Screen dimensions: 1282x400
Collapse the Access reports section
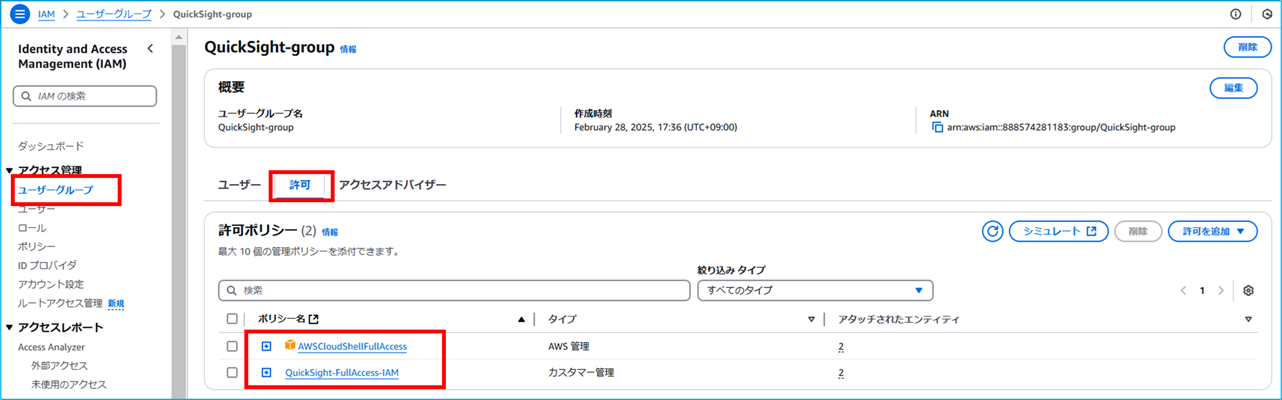[x=9, y=327]
